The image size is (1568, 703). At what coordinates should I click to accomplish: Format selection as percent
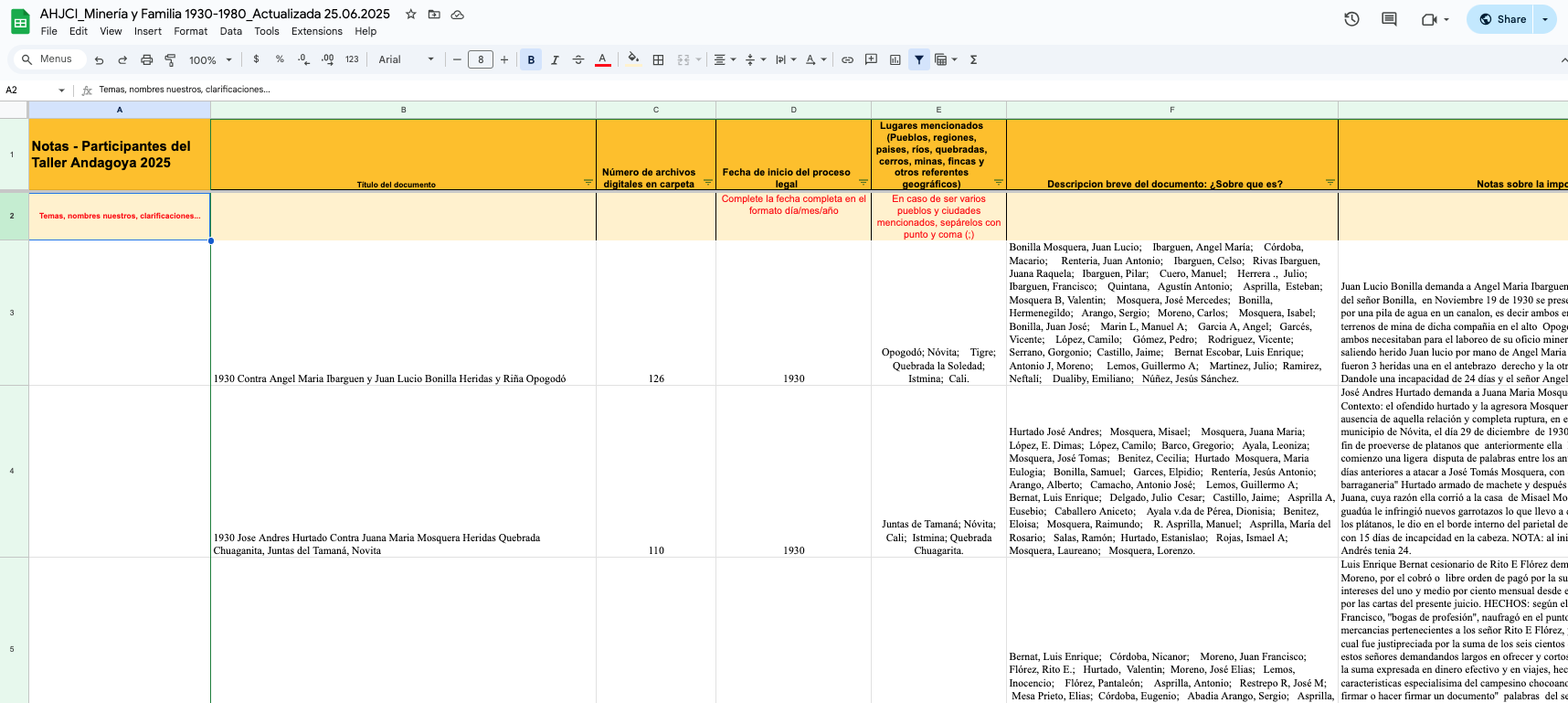click(x=280, y=59)
